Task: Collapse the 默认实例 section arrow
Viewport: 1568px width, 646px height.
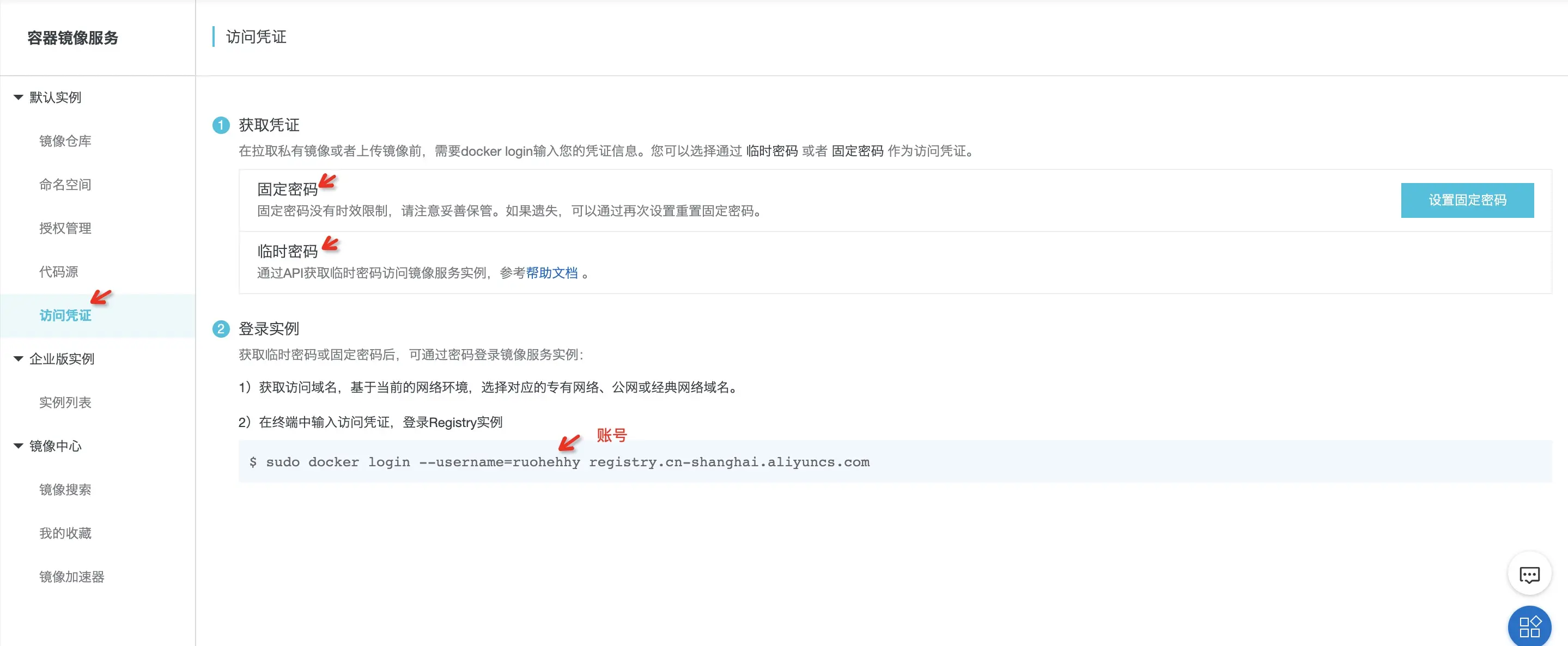Action: tap(19, 97)
